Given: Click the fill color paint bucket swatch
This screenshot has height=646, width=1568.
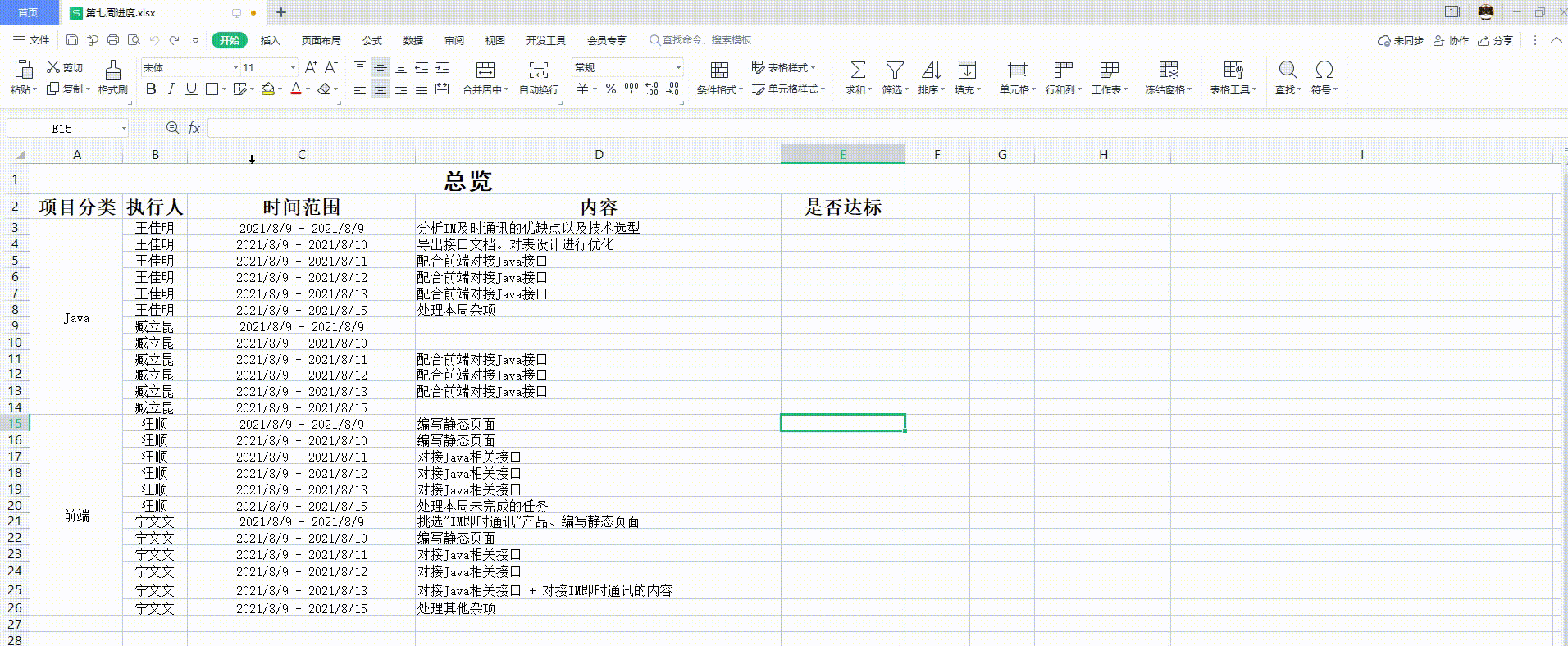Looking at the screenshot, I should 267,89.
